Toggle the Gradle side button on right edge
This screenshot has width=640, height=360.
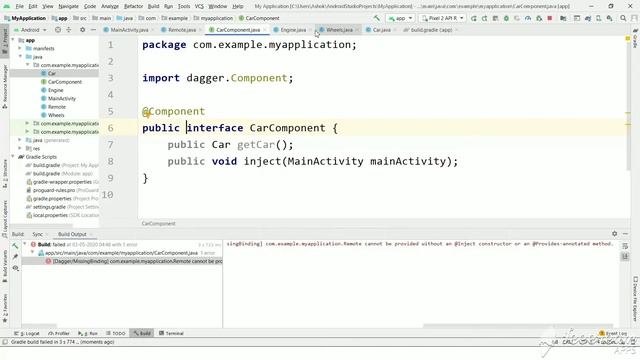[x=635, y=39]
